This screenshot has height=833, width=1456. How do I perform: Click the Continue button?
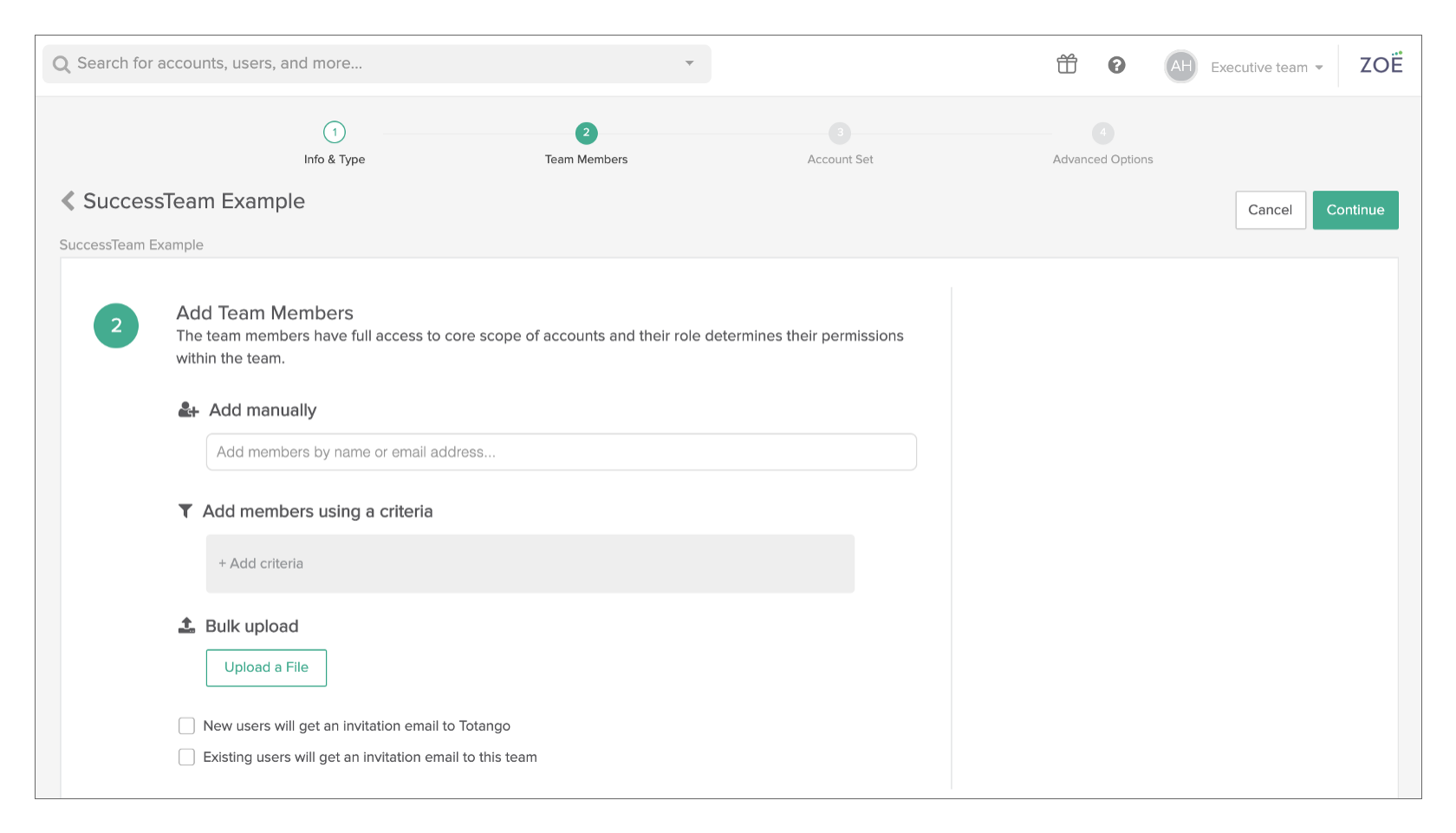pyautogui.click(x=1355, y=210)
